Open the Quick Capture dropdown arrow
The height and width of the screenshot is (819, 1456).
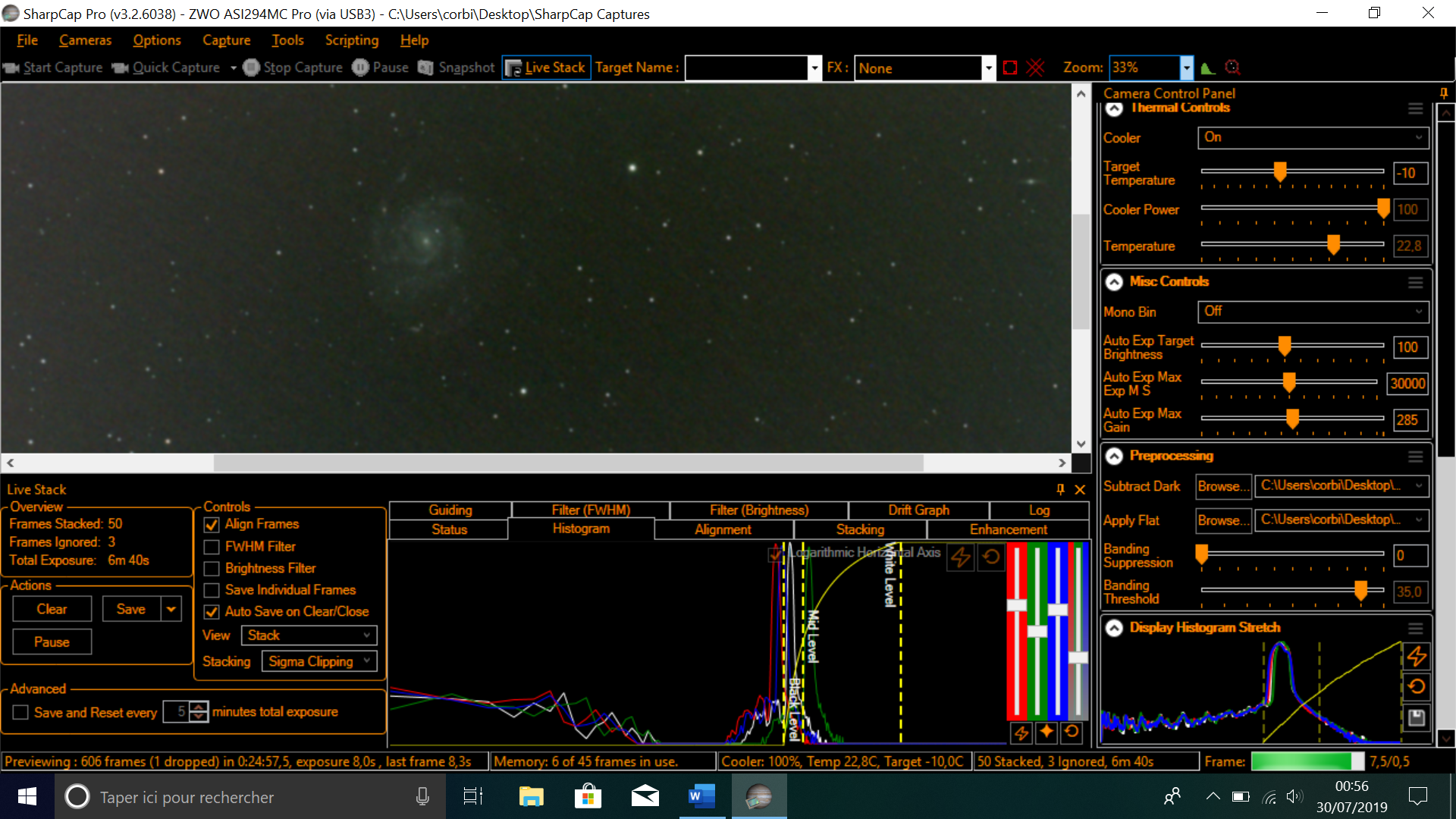click(233, 67)
